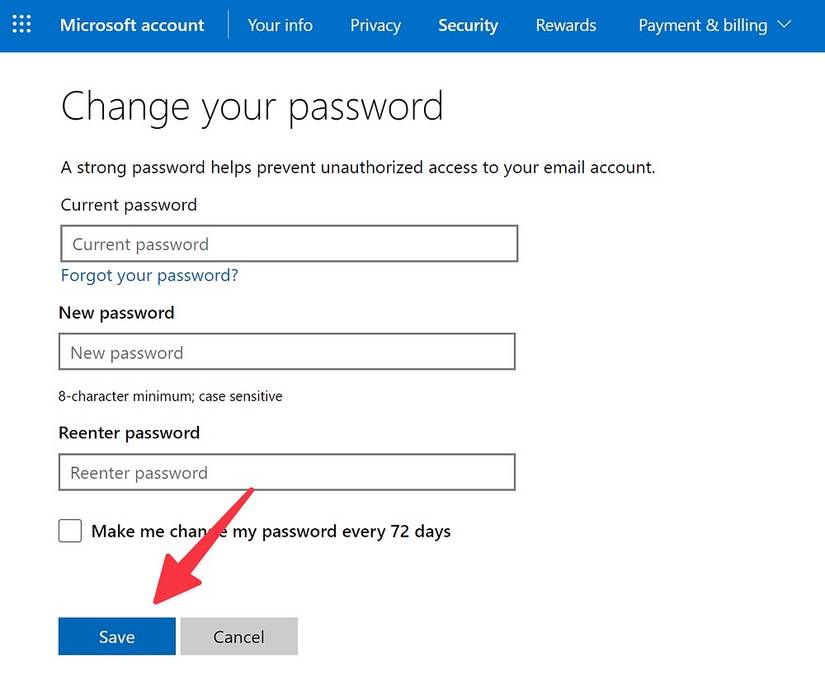Viewport: 825px width, 676px height.
Task: Open the Your info page
Action: pos(279,25)
